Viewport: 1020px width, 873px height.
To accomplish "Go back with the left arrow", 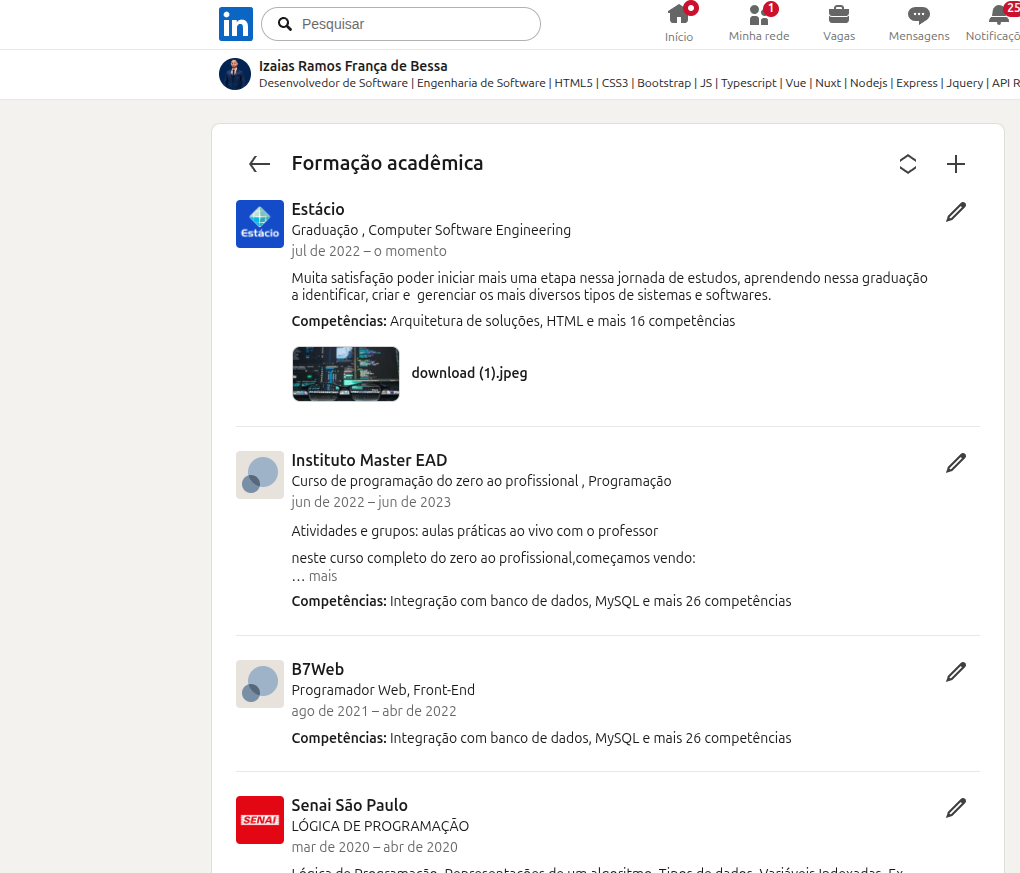I will (260, 164).
